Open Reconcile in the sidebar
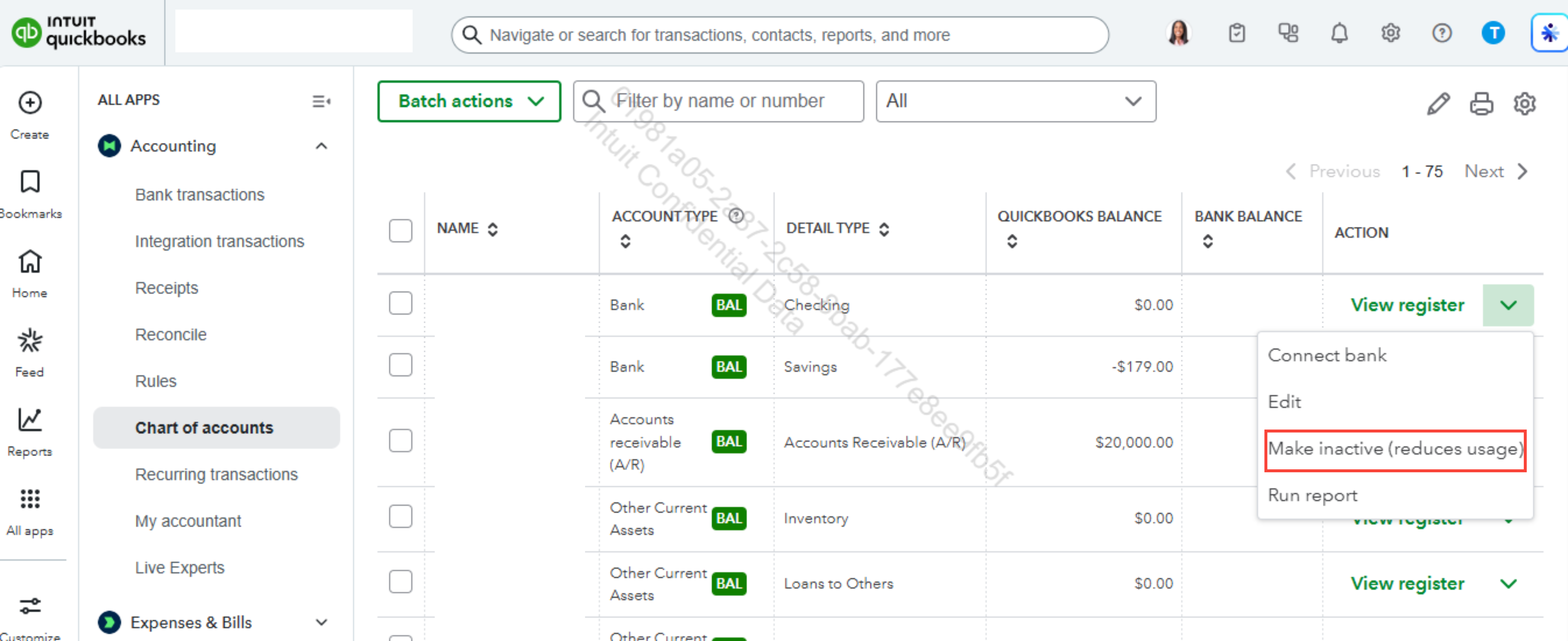 (x=171, y=335)
